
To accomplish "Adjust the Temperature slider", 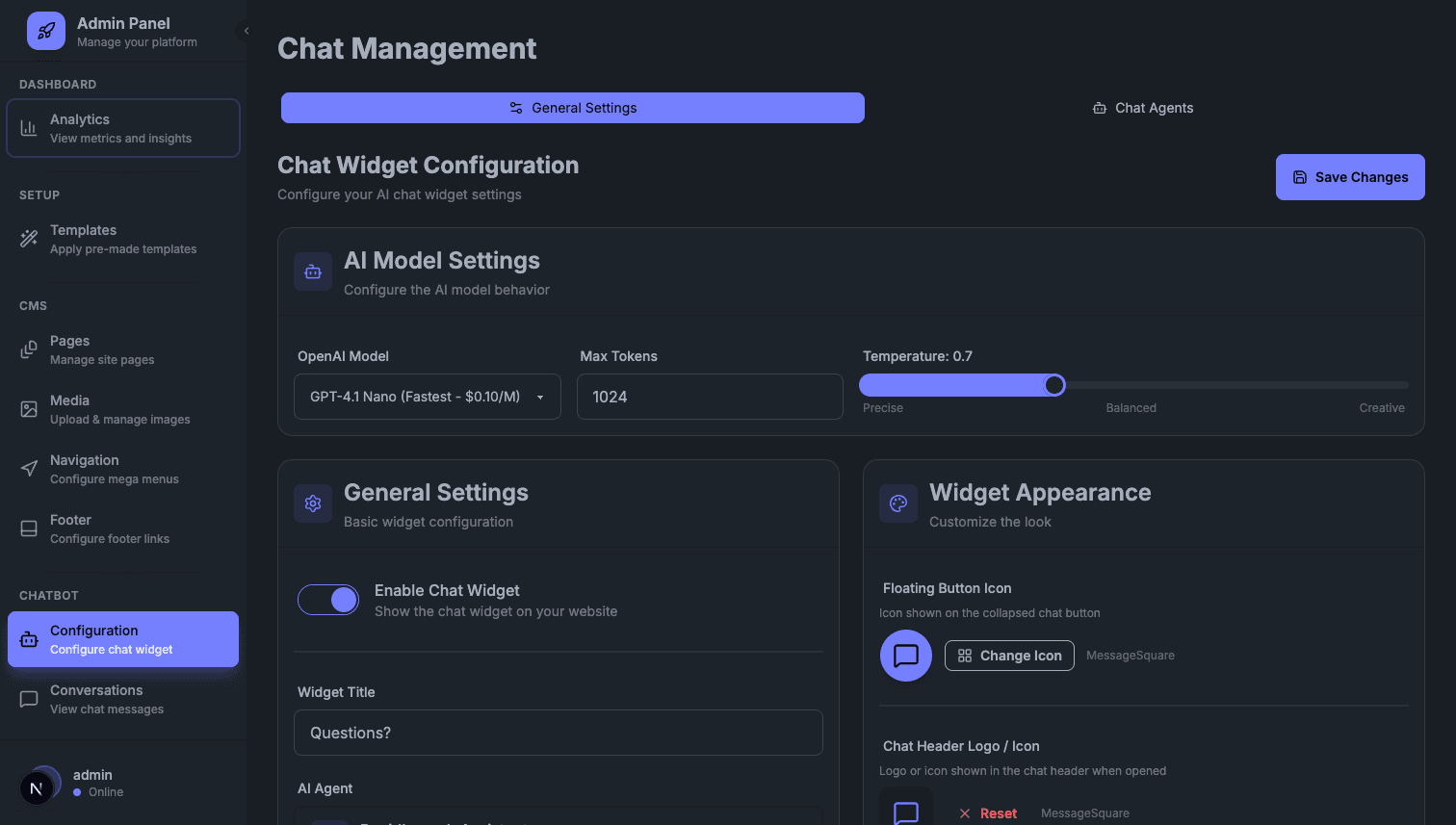I will click(x=1054, y=384).
